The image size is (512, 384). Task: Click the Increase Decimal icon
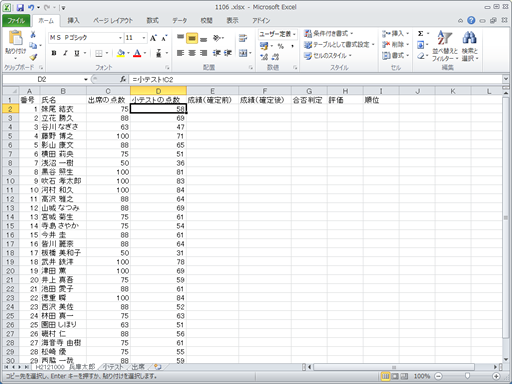point(264,57)
